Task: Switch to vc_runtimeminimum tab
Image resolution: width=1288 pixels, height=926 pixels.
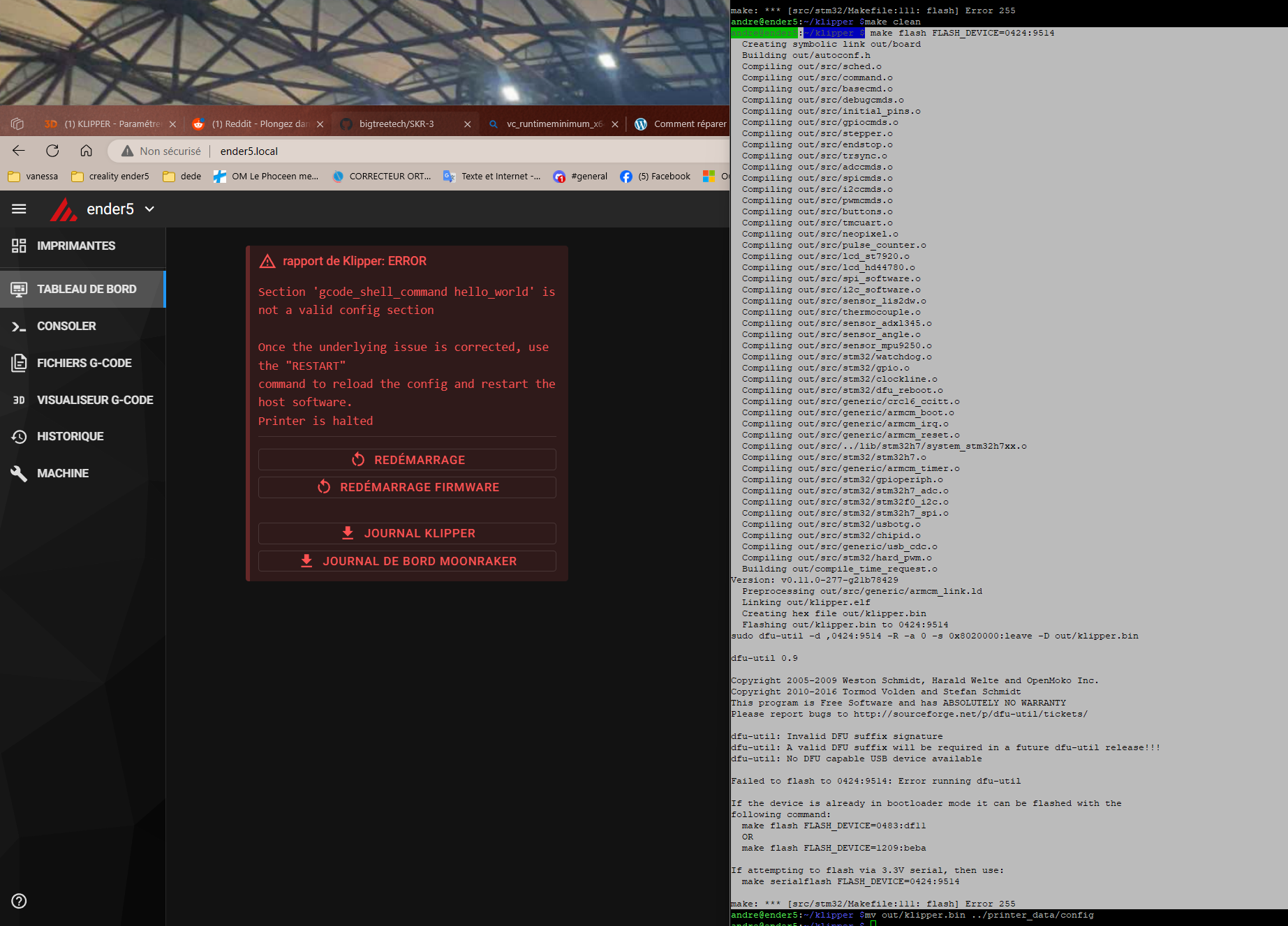Action: pyautogui.click(x=547, y=124)
